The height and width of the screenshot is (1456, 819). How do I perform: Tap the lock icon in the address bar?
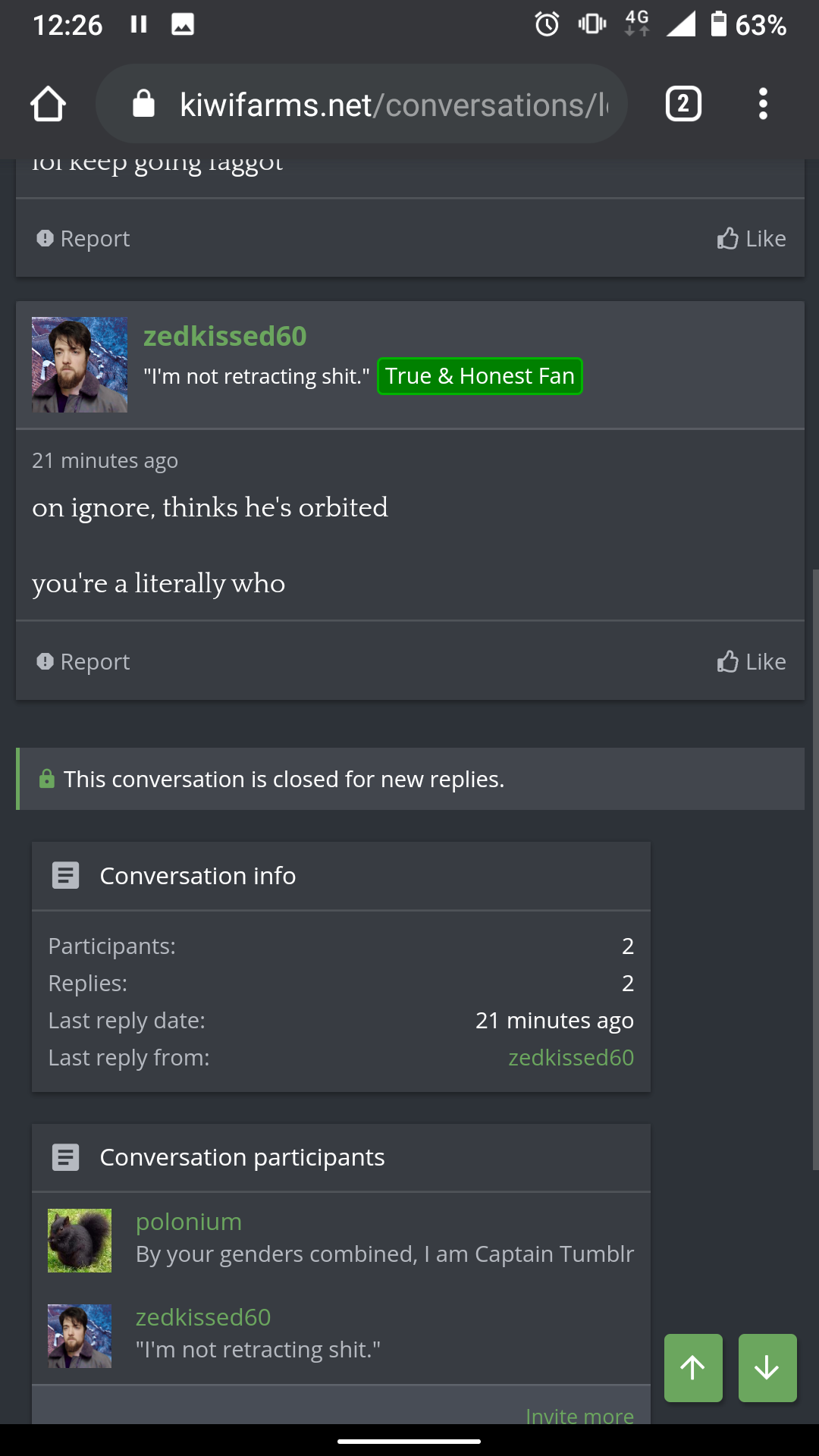(143, 104)
